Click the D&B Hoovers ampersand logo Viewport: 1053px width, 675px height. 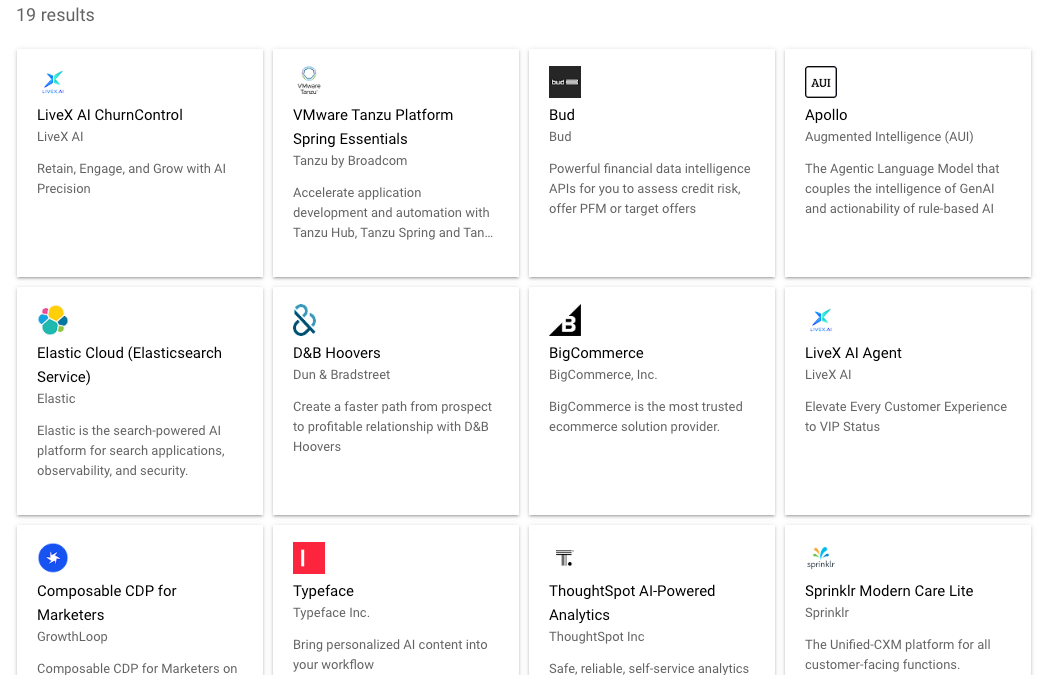click(305, 320)
